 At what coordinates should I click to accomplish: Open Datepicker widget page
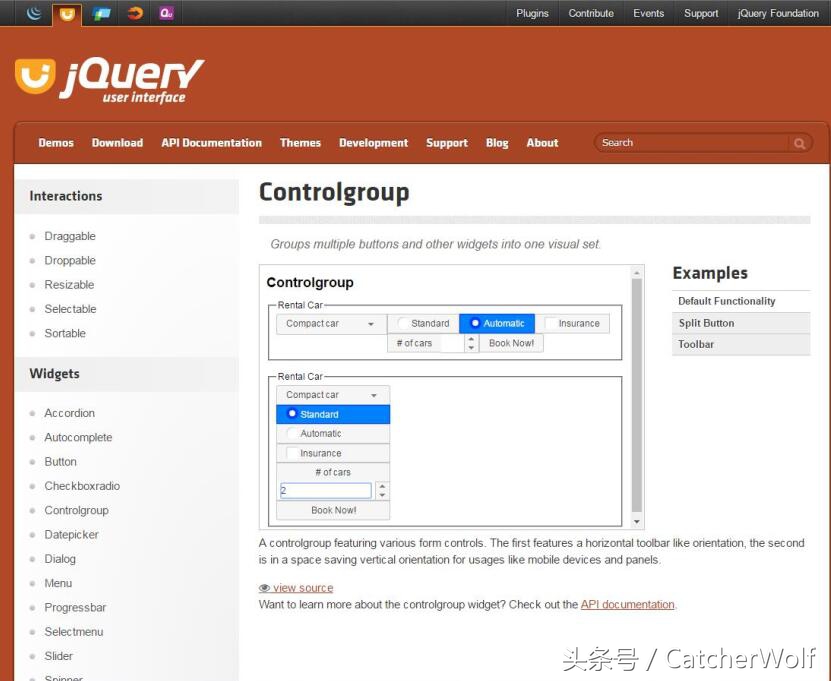tap(72, 535)
